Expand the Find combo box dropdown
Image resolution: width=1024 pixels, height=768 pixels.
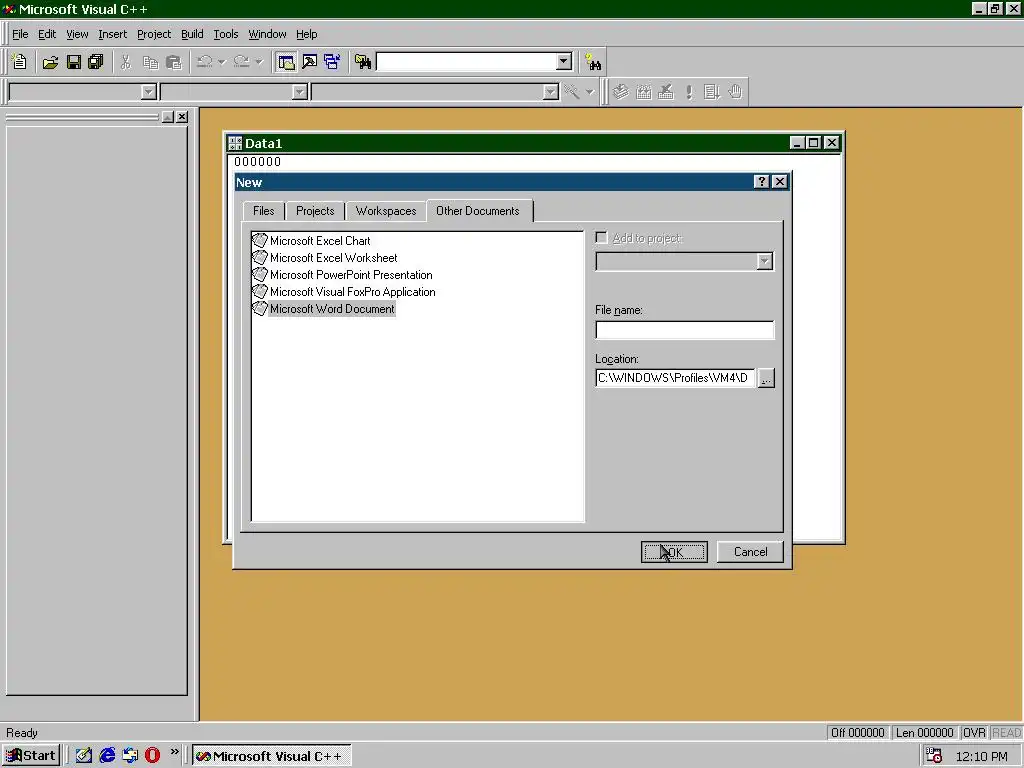564,62
